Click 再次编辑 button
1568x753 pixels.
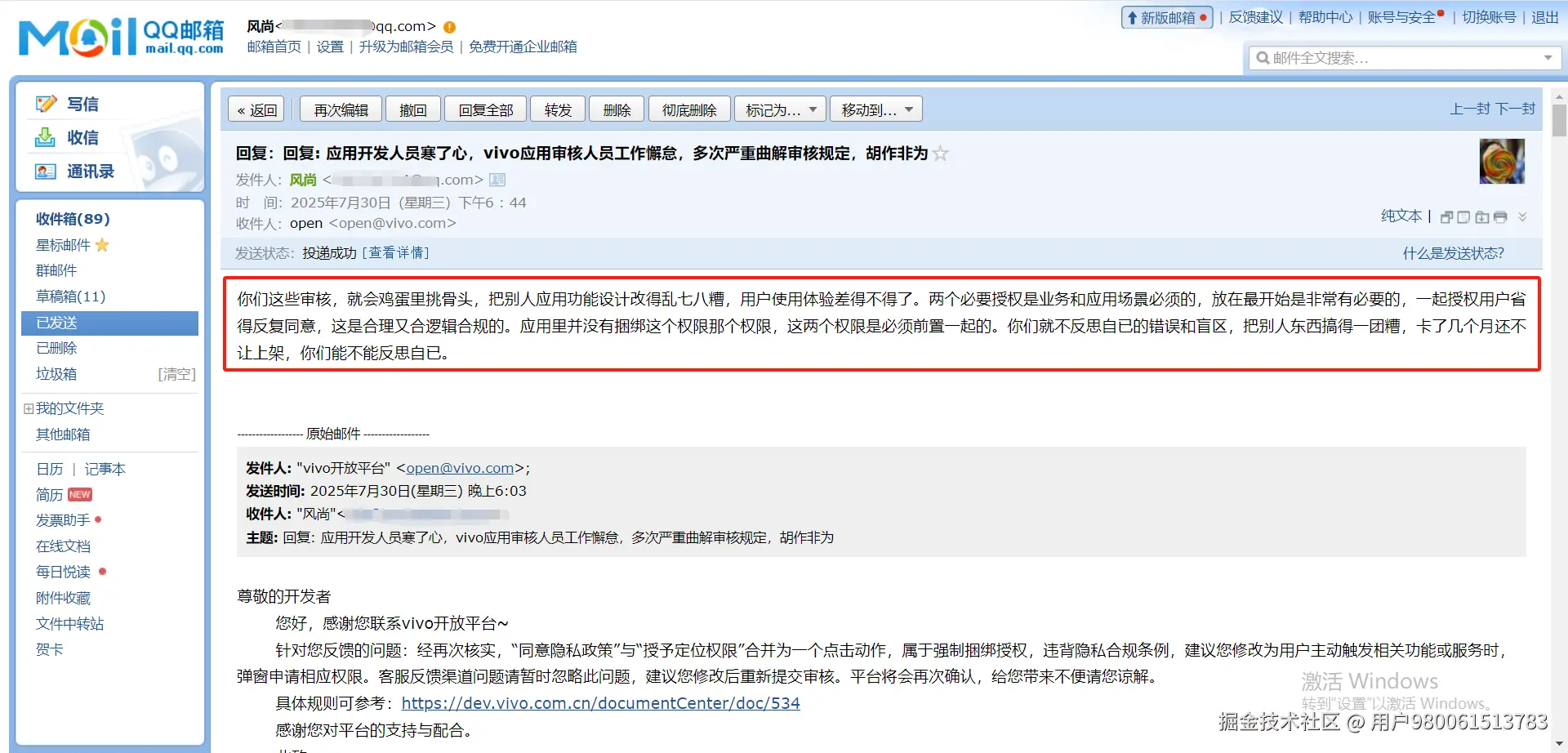pyautogui.click(x=341, y=109)
